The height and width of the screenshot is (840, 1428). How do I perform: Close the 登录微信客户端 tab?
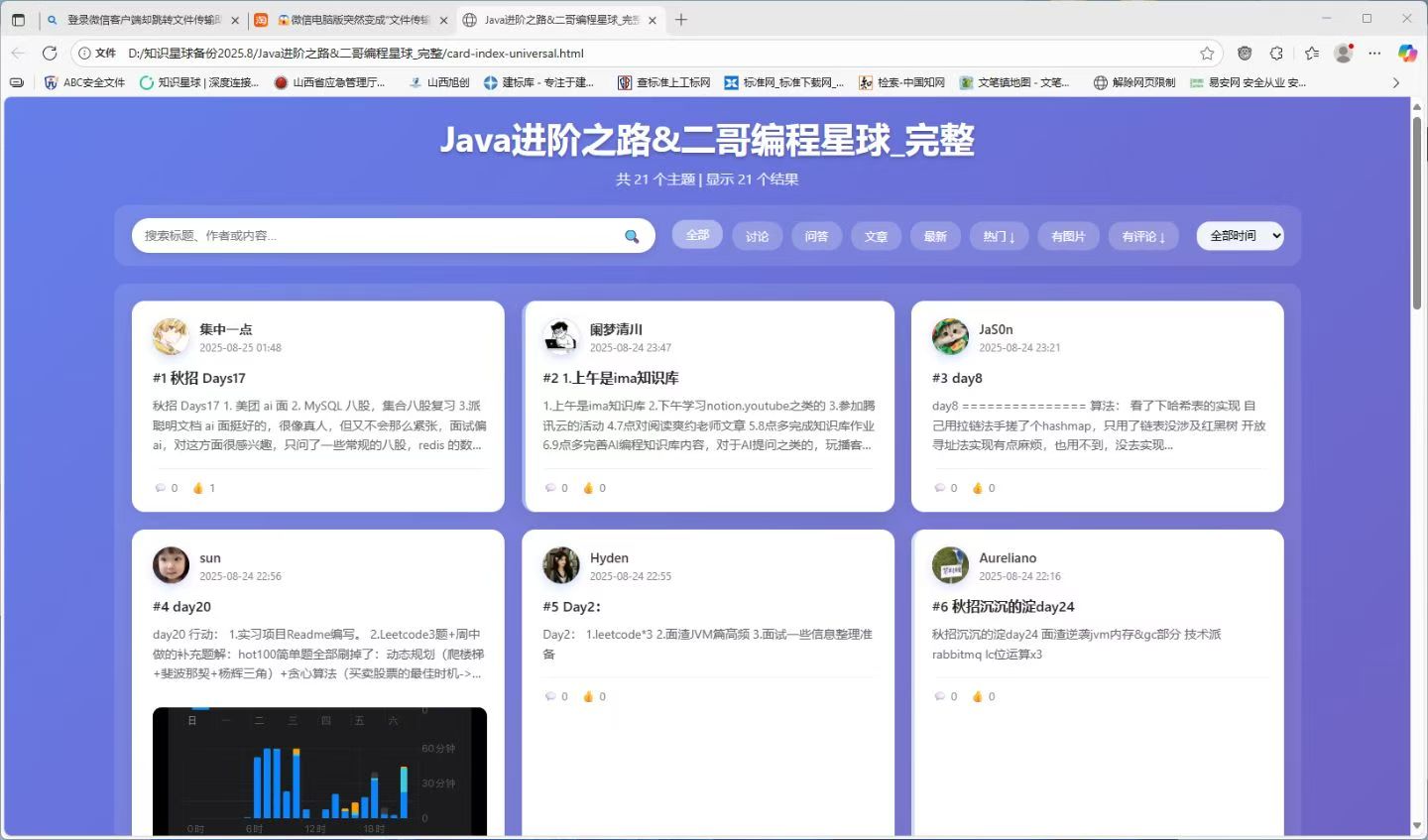pos(236,20)
